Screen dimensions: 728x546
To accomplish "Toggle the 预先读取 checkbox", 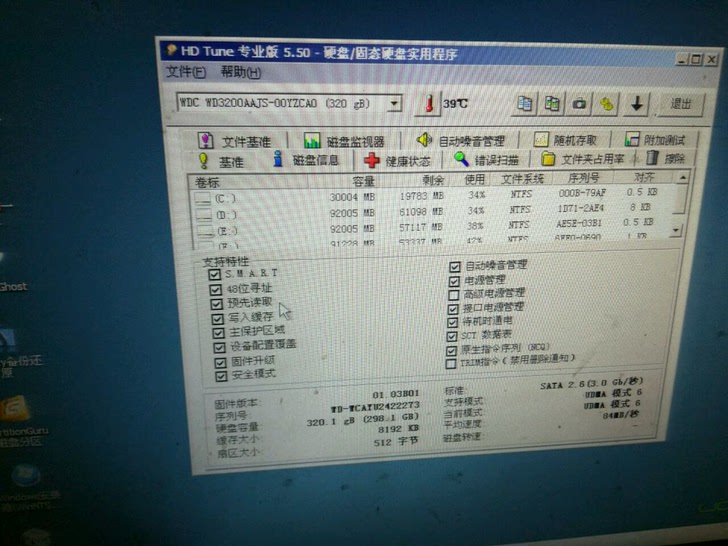I will point(217,304).
